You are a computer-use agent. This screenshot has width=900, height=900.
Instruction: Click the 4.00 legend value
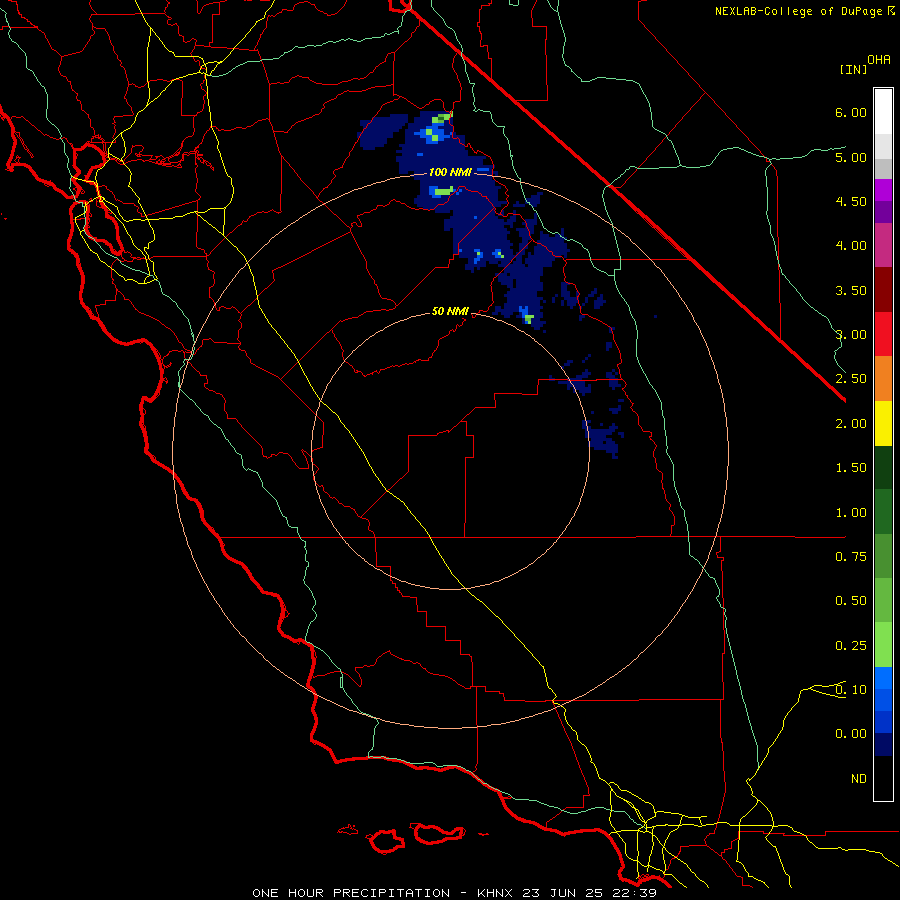click(851, 246)
